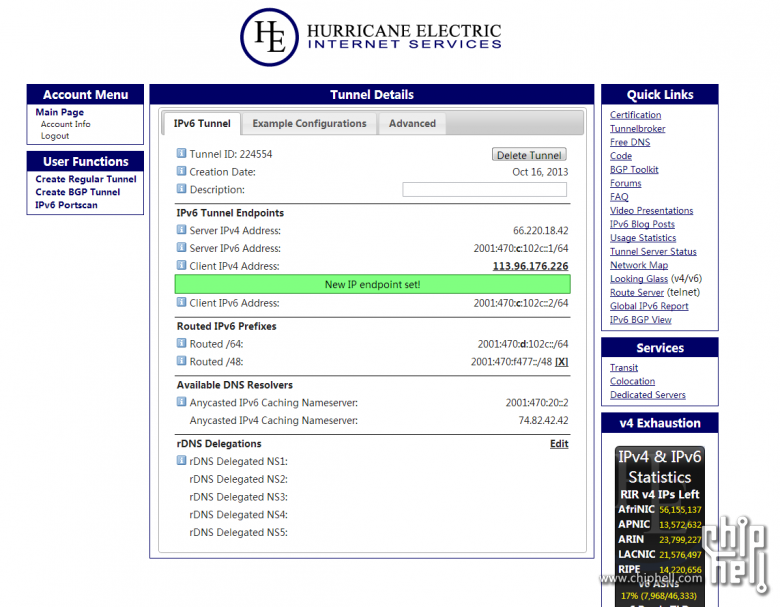Click info icon beside Client IPv4 Address
Screen dimensions: 780x607
182,265
